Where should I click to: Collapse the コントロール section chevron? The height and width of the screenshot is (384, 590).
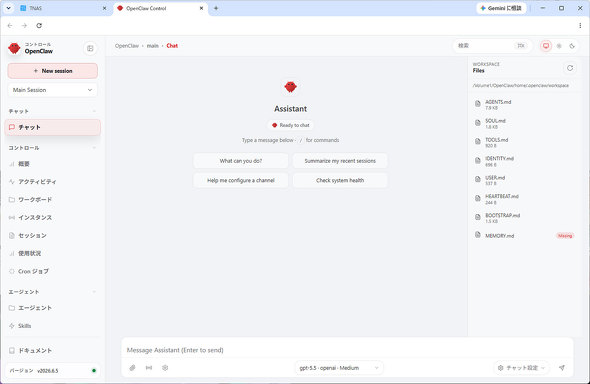click(94, 148)
